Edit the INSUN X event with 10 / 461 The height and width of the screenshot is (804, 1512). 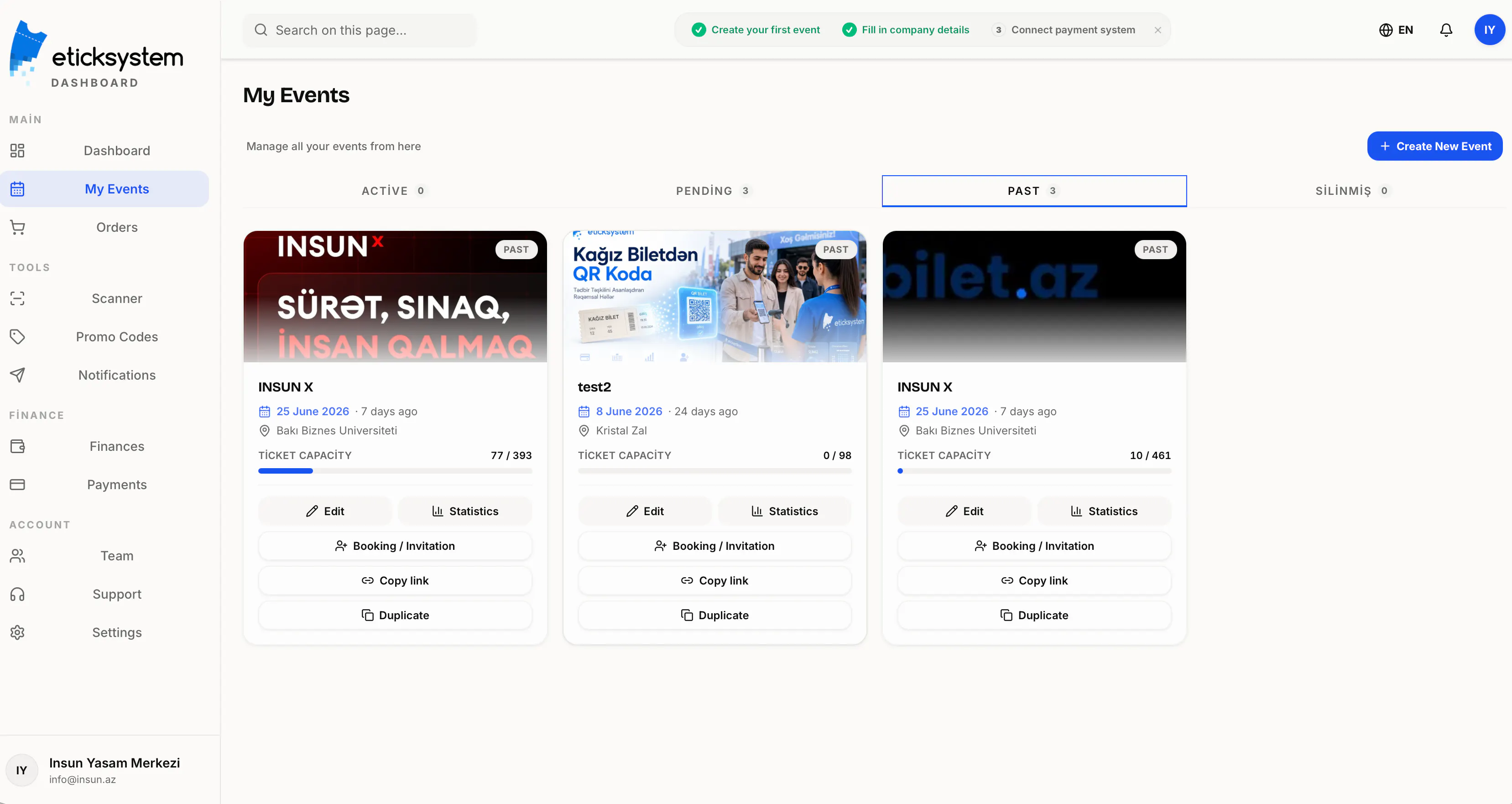[x=965, y=511]
